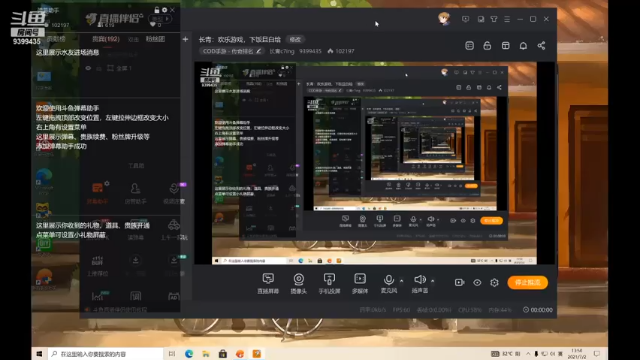Open the AD advertising tool icon

174,297
